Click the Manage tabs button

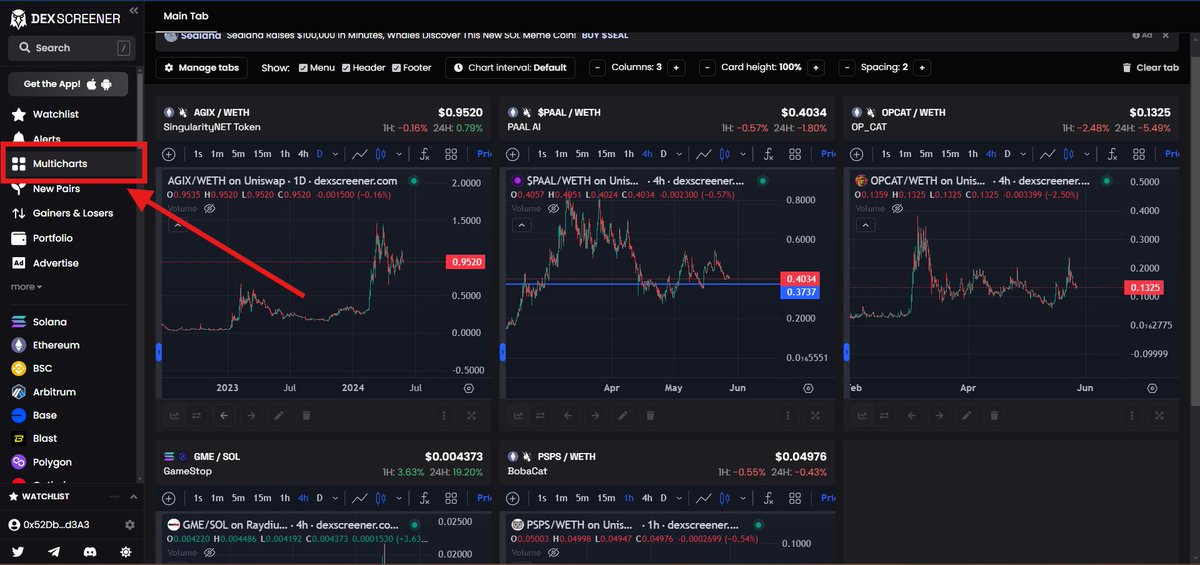202,68
